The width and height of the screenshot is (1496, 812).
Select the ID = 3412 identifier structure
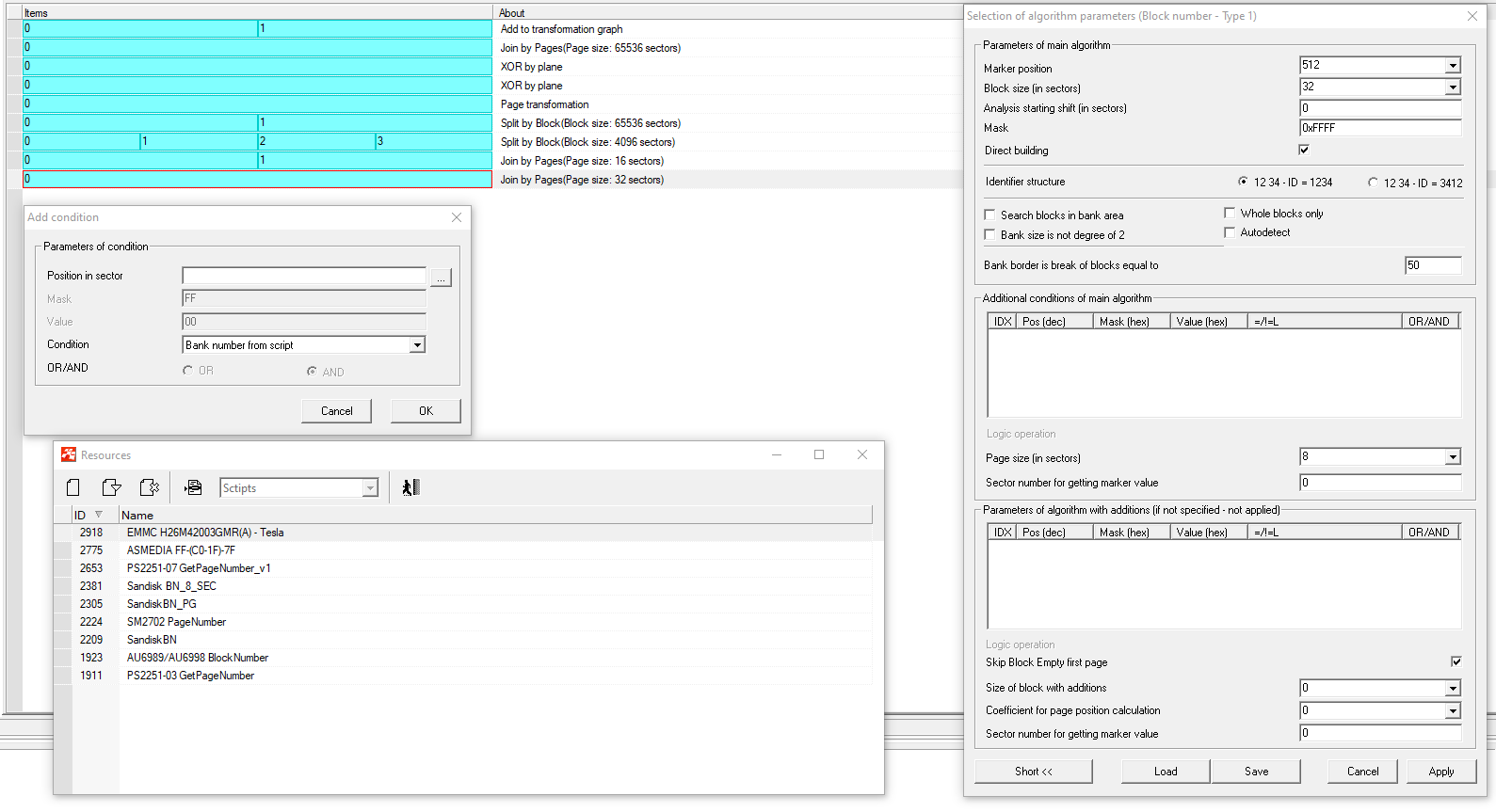[x=1373, y=183]
